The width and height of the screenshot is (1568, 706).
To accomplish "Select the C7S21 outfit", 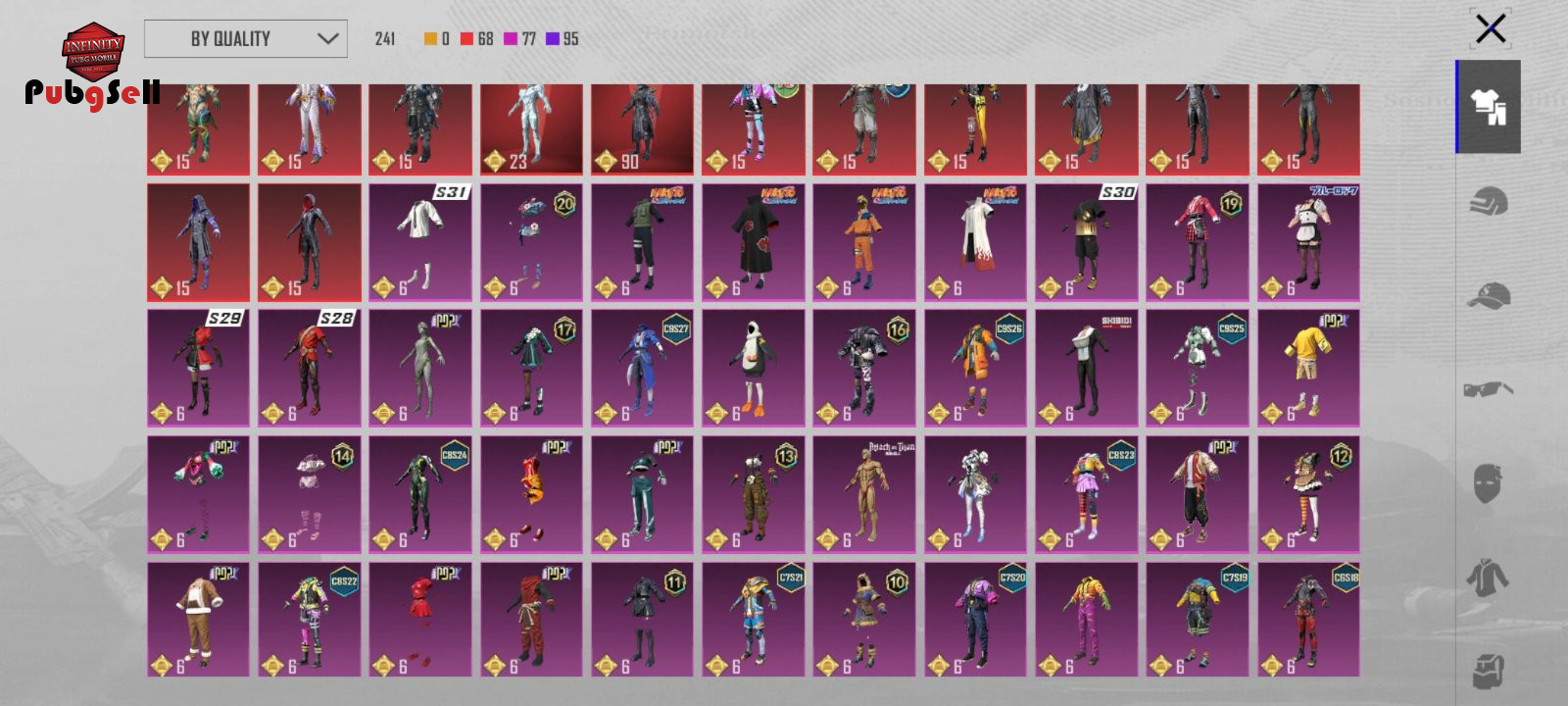I will coord(754,620).
